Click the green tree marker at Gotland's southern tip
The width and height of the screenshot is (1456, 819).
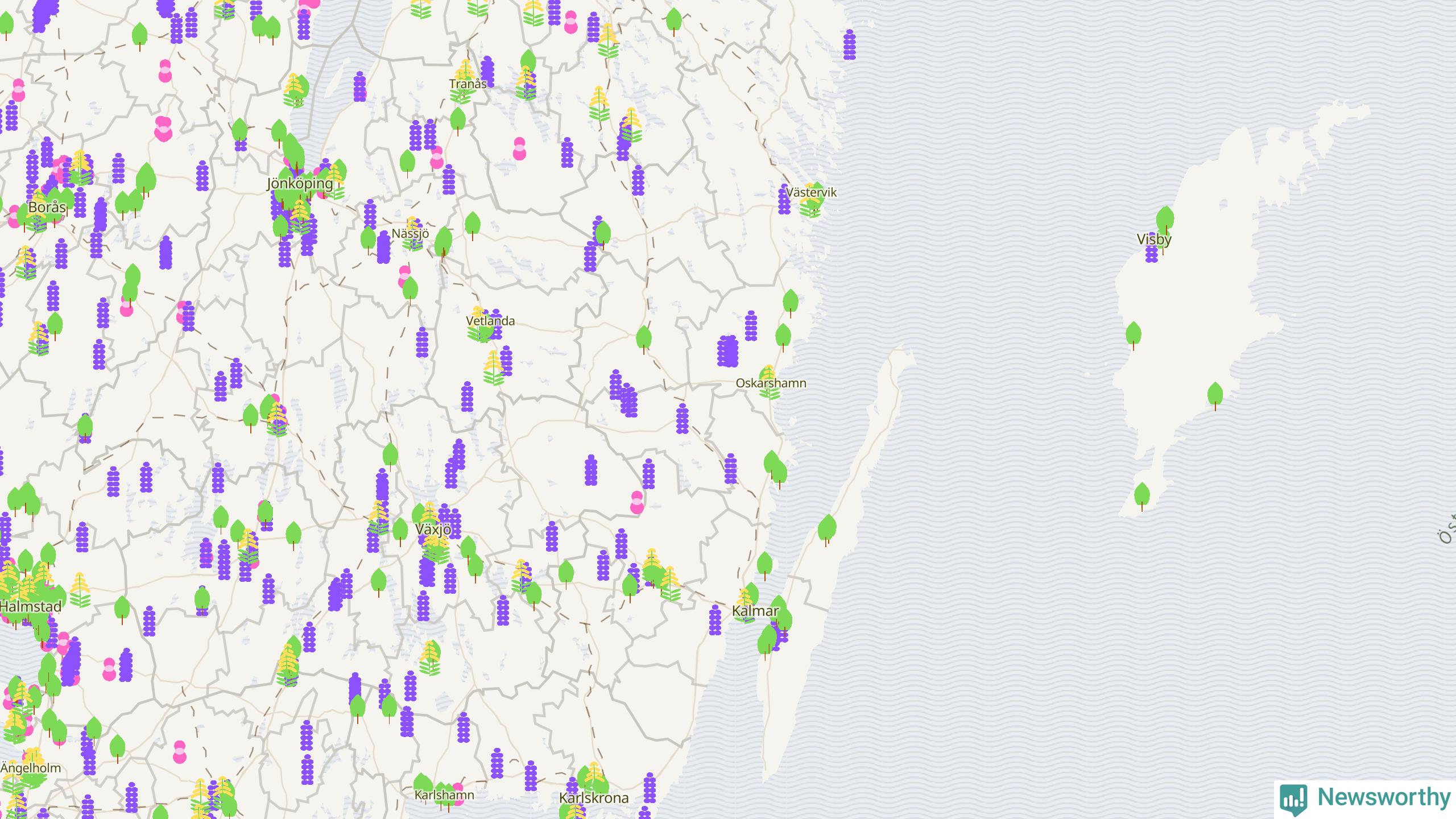(x=1141, y=497)
